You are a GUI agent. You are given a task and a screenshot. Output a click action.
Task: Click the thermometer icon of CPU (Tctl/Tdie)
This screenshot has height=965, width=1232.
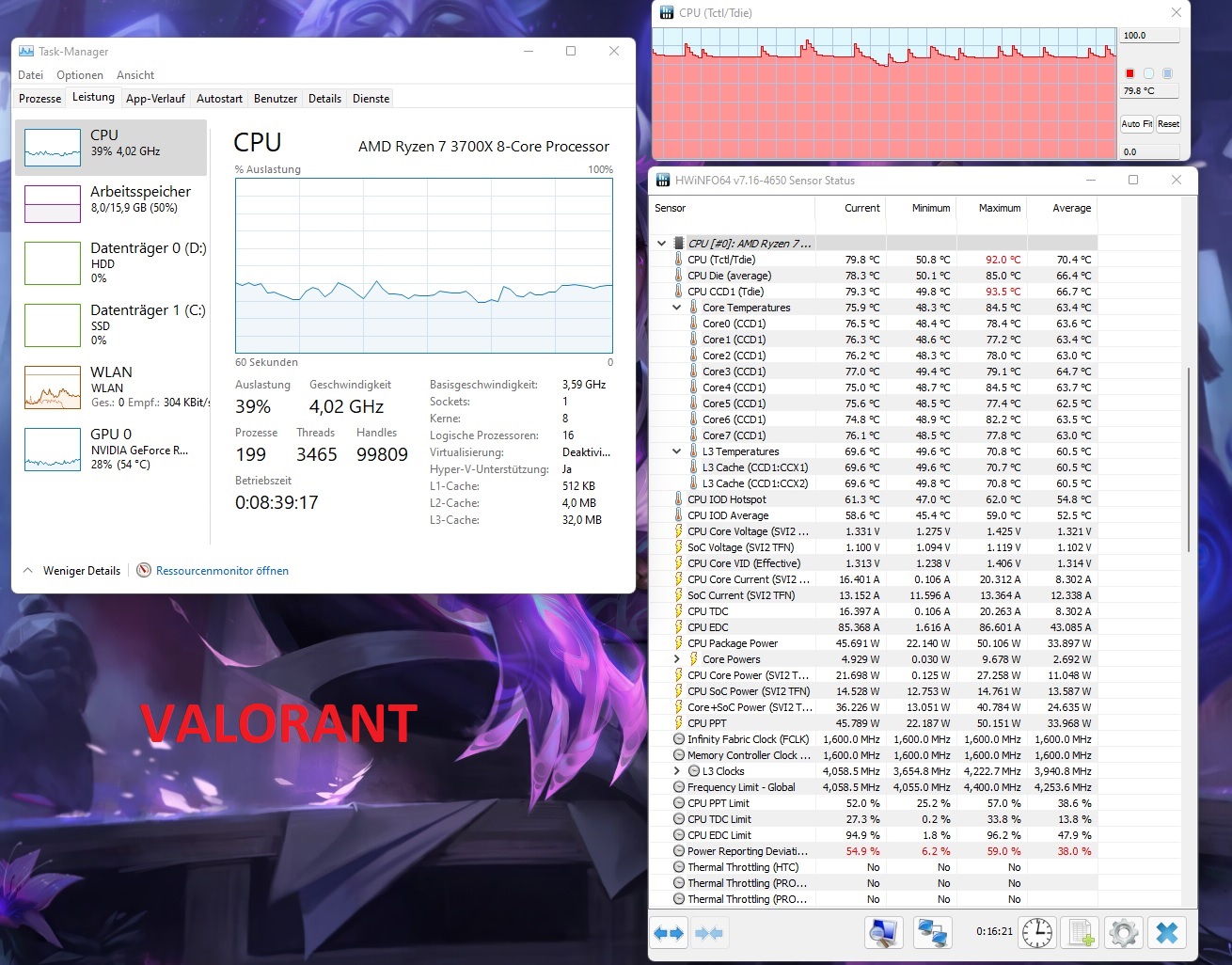678,260
